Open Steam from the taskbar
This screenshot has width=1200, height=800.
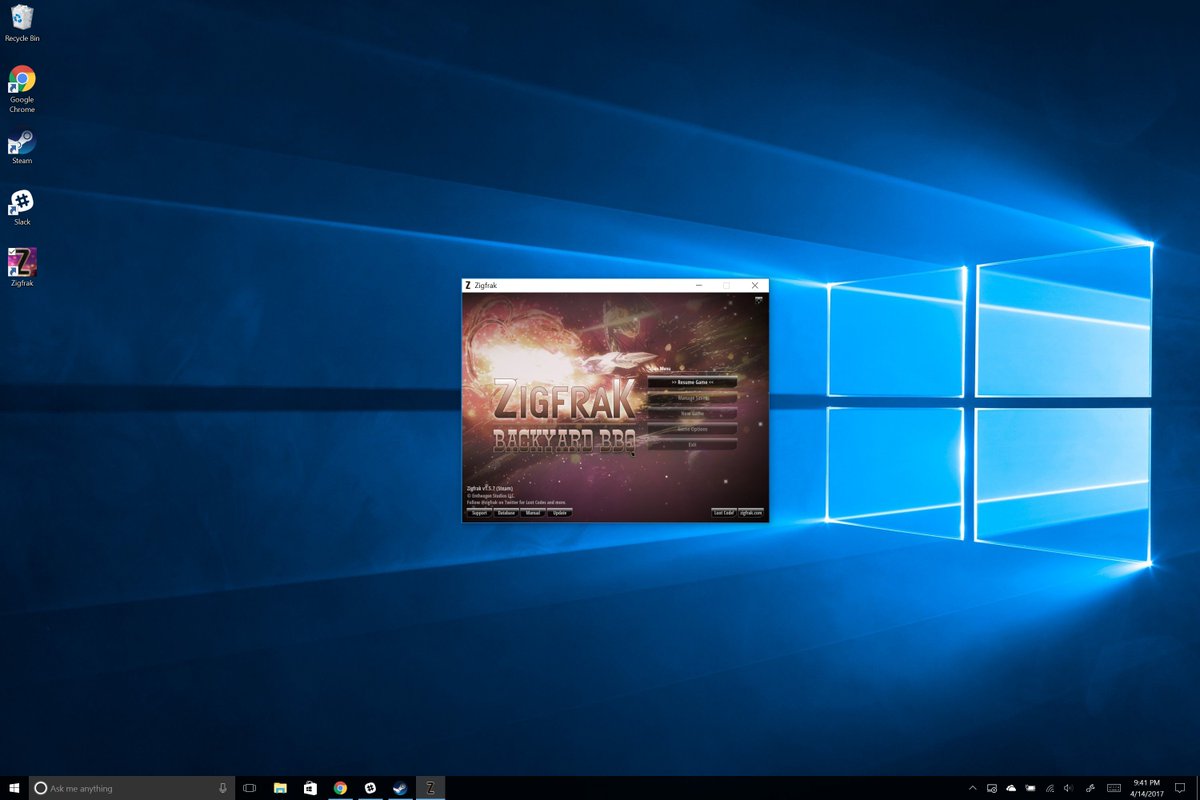point(400,788)
